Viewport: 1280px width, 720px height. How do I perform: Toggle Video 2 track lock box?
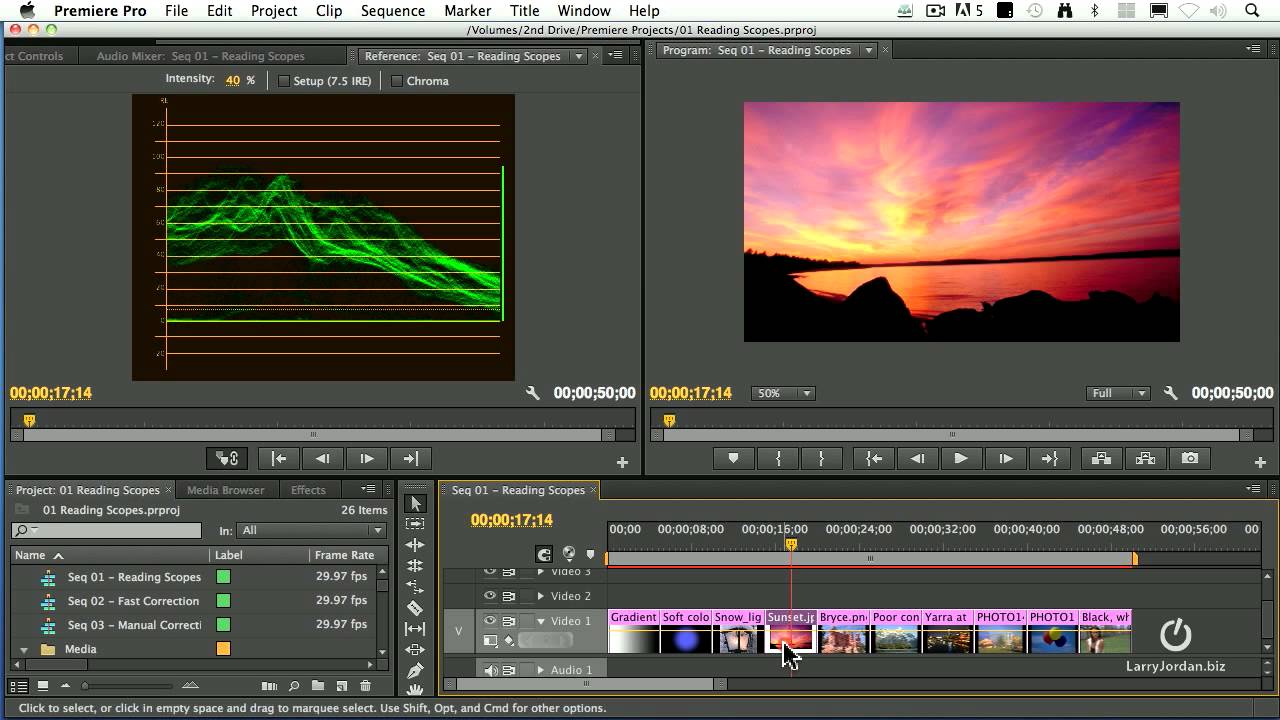527,596
